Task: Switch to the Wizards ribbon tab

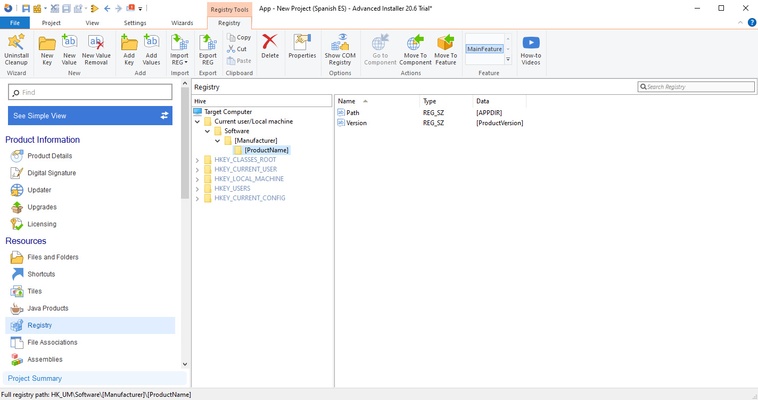Action: [182, 23]
